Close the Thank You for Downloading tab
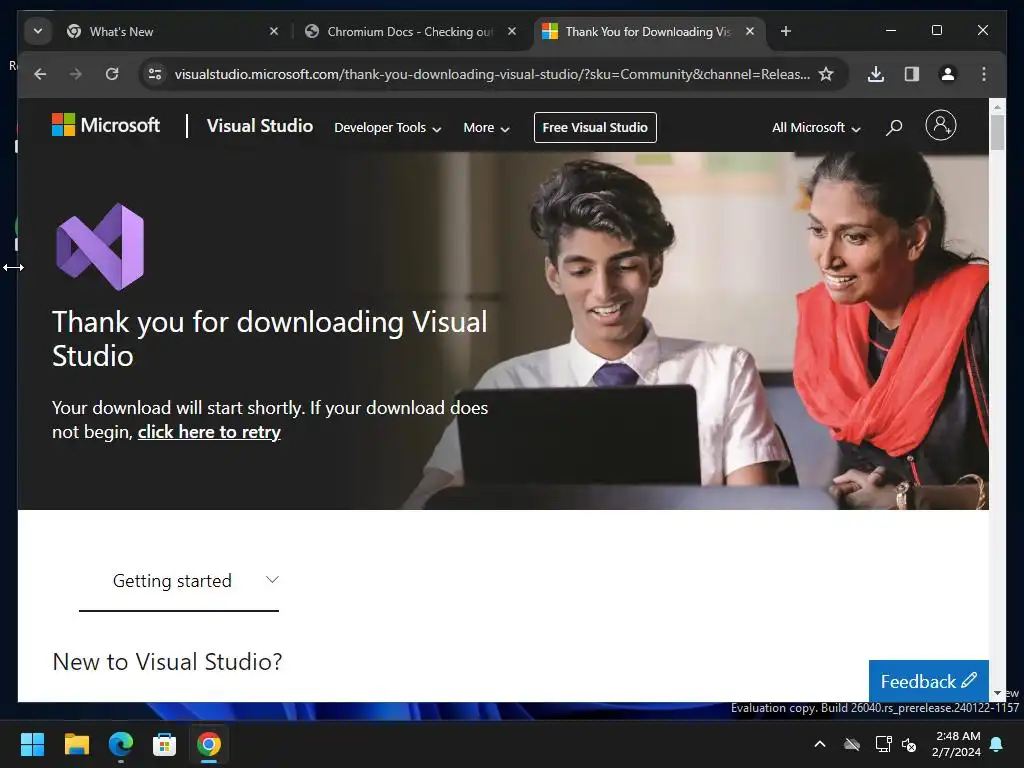Screen dimensions: 1024x768 [750, 31]
